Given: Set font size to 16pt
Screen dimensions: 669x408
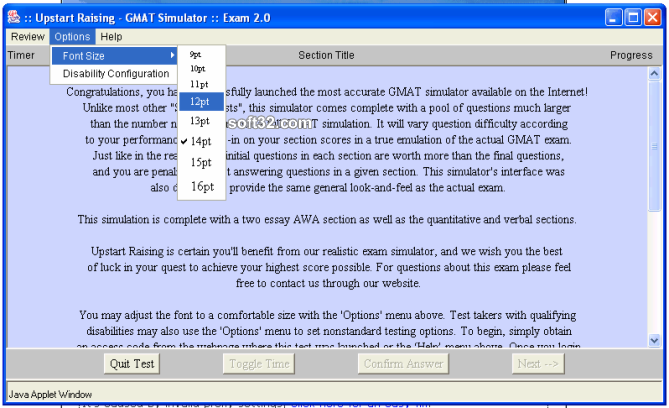Looking at the screenshot, I should [x=201, y=187].
